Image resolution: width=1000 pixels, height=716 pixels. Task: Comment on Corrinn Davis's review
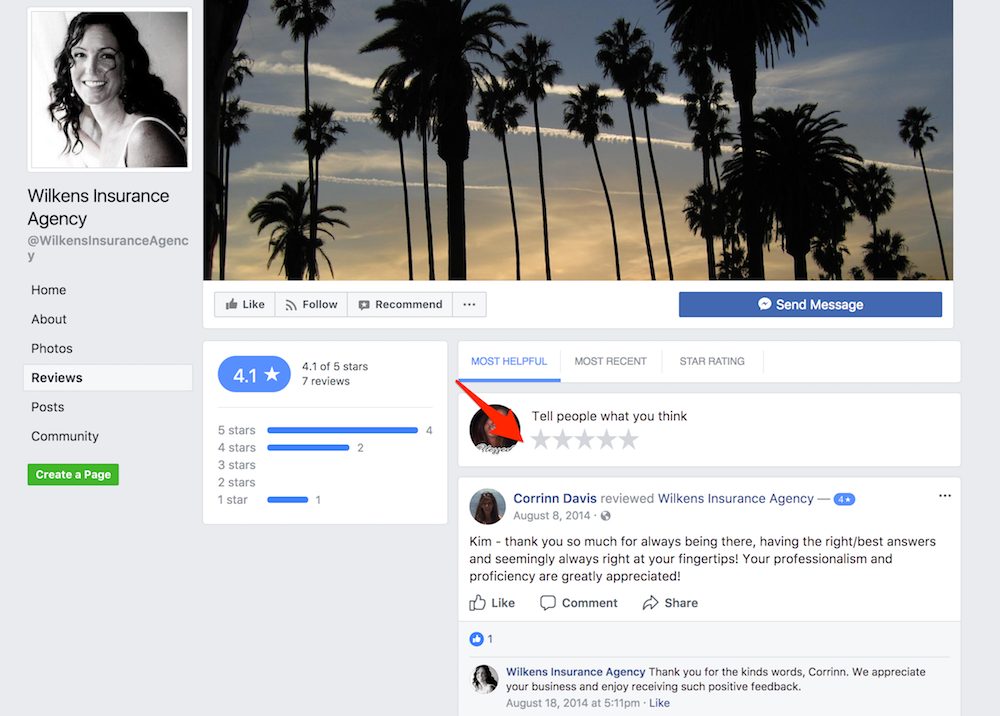pos(578,603)
